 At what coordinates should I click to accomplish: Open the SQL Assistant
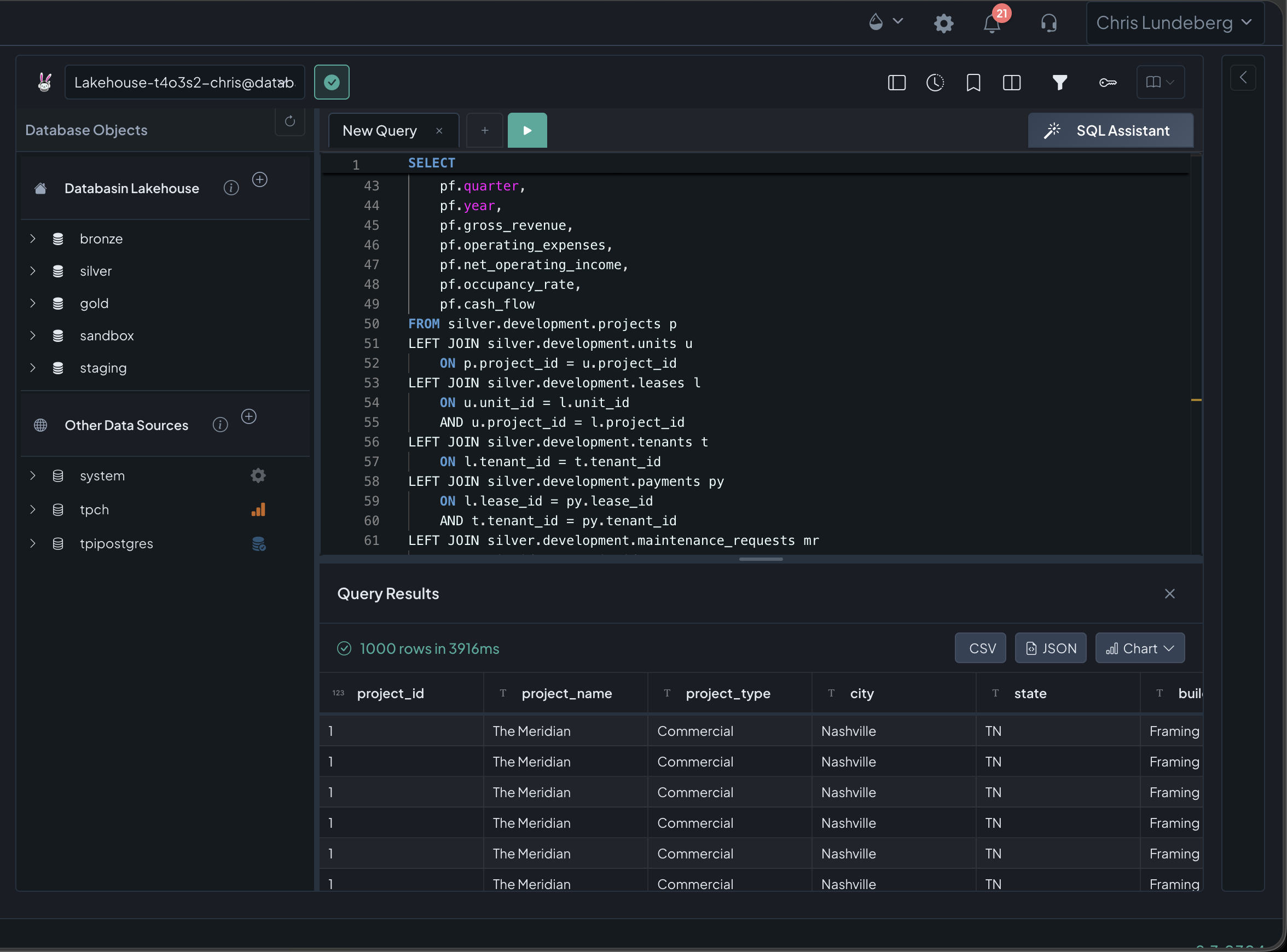[x=1110, y=131]
